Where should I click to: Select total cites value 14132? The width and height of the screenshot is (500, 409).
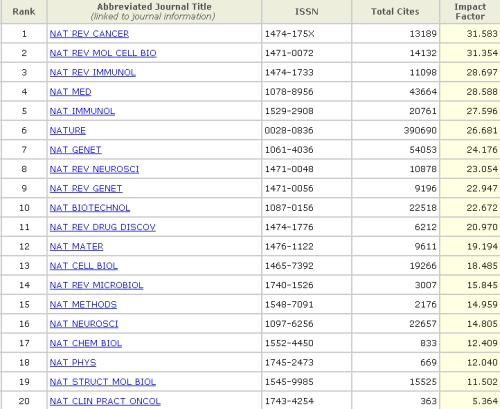423,53
